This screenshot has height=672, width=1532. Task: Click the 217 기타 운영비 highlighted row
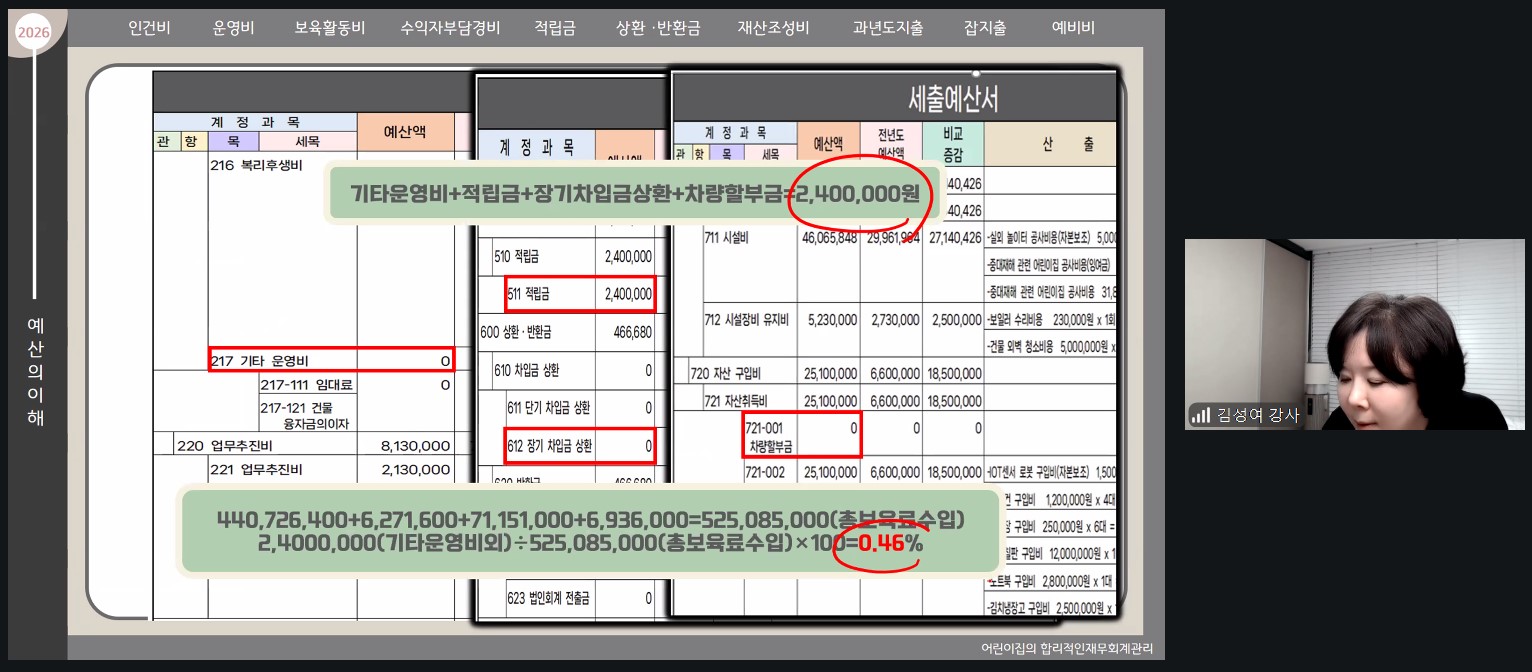click(331, 359)
